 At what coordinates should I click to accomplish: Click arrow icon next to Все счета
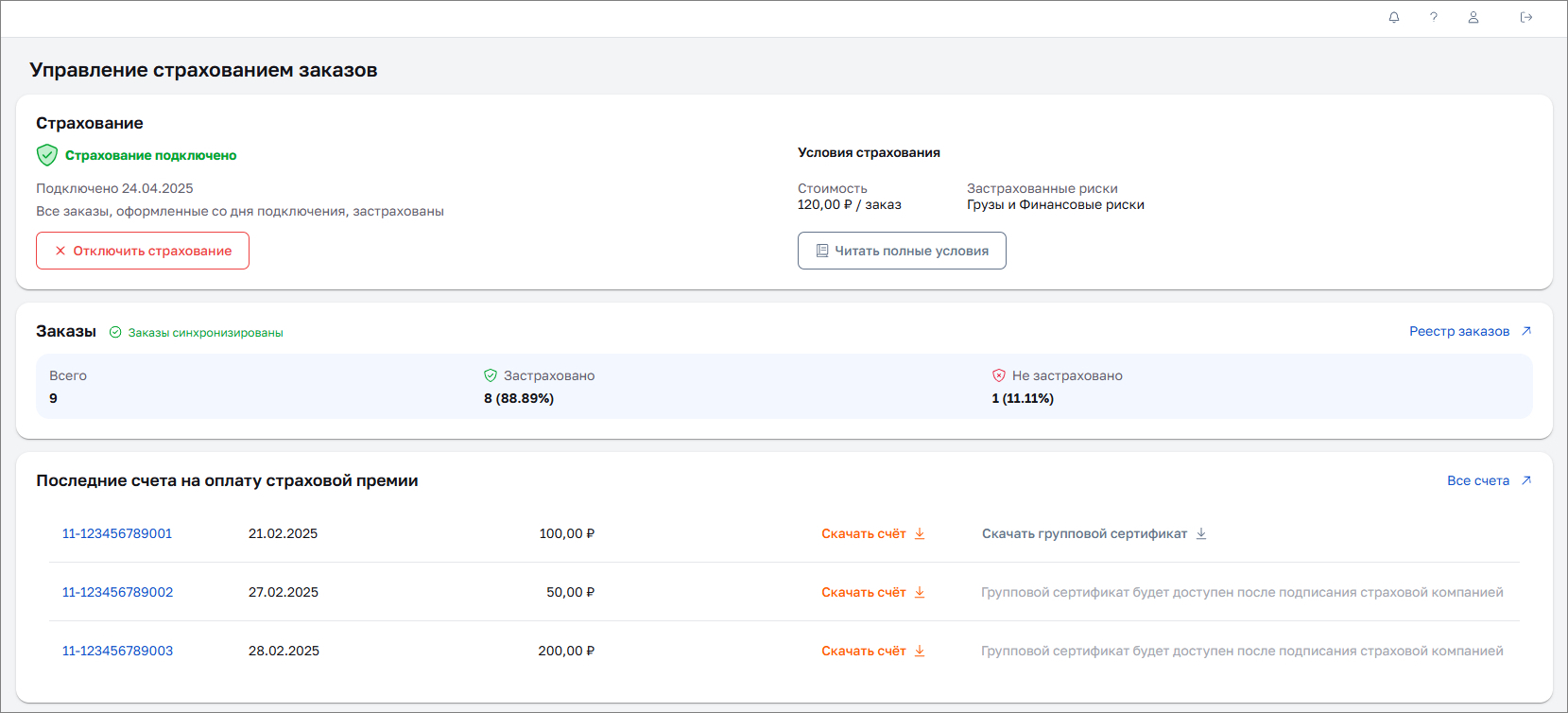[x=1525, y=480]
